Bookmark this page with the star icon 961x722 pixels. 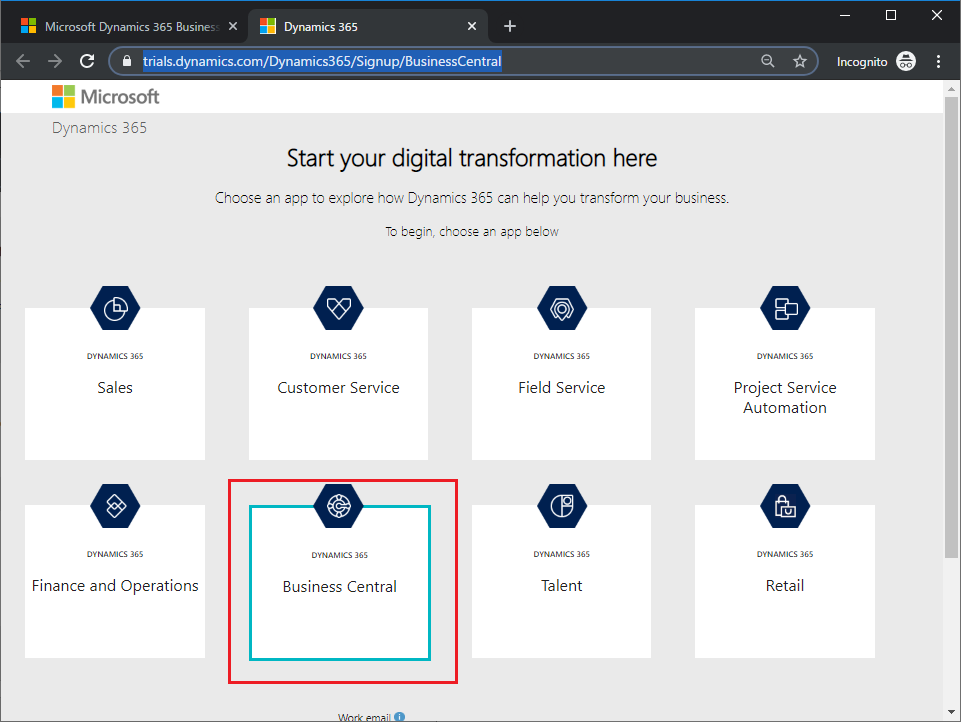800,61
